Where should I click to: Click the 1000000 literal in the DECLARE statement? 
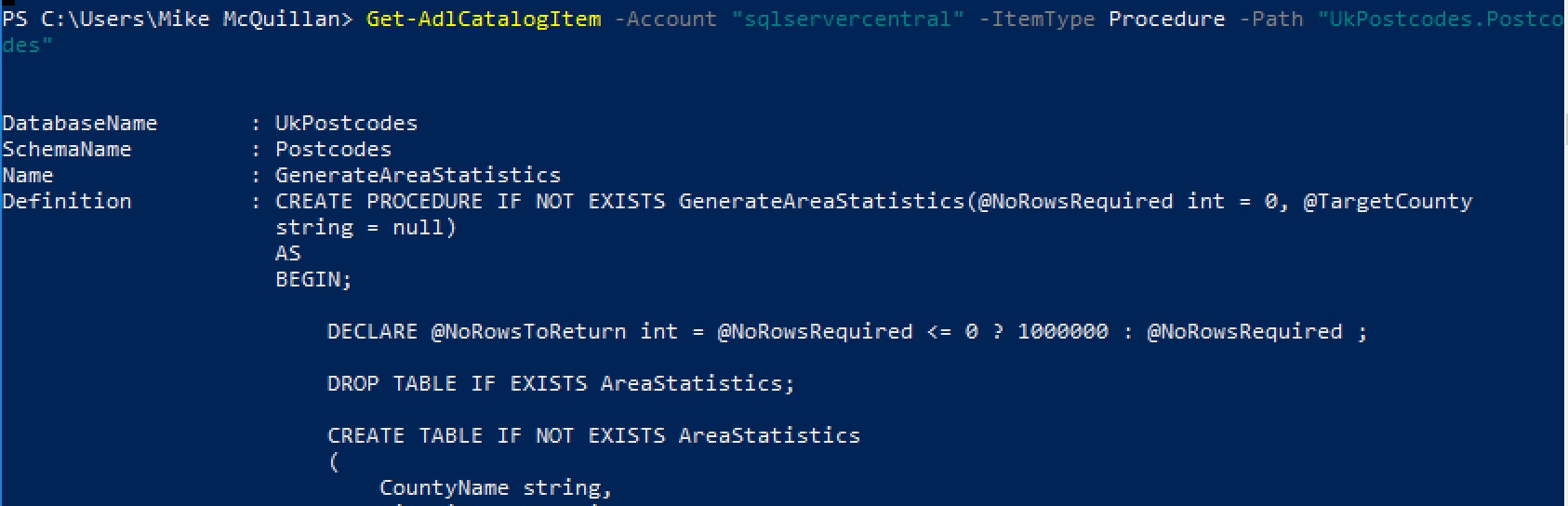click(1062, 331)
